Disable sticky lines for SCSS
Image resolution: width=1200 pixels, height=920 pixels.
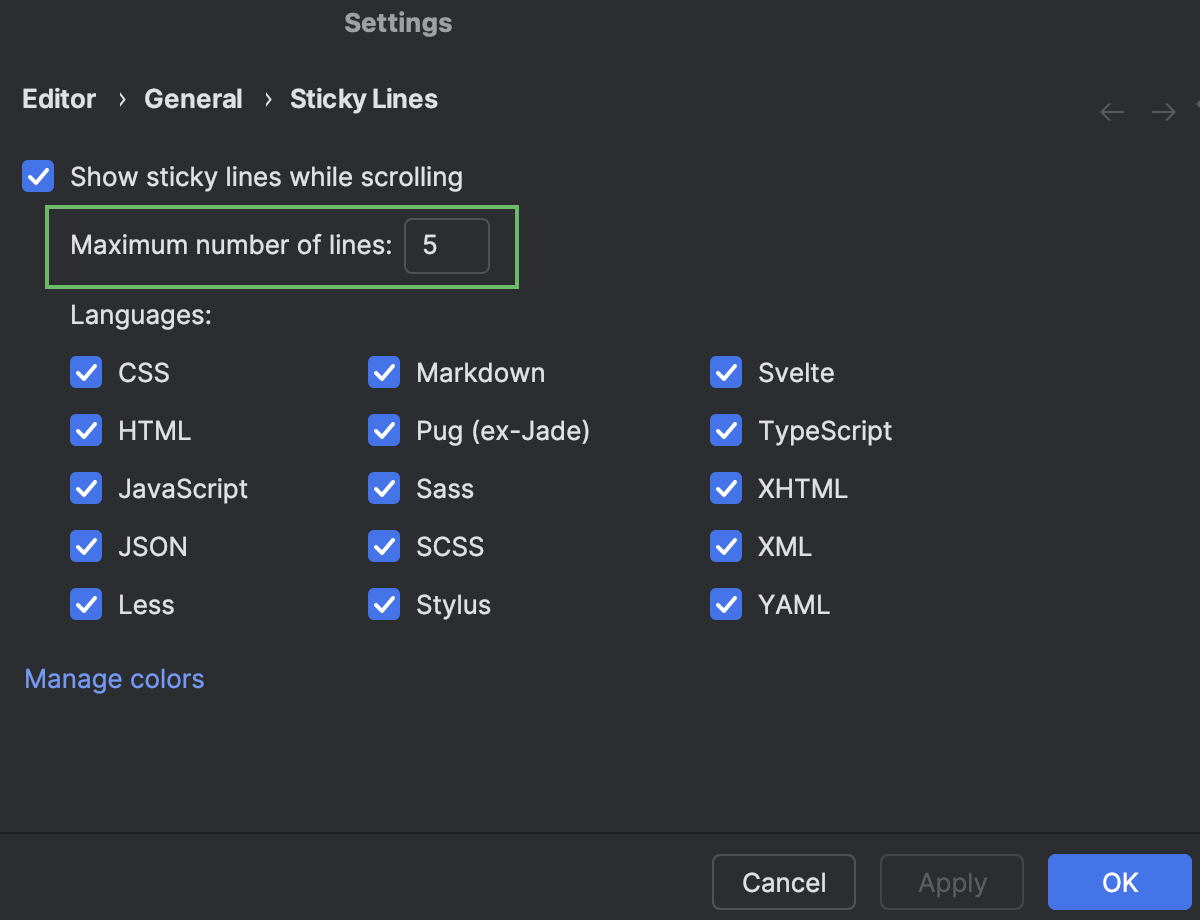384,546
